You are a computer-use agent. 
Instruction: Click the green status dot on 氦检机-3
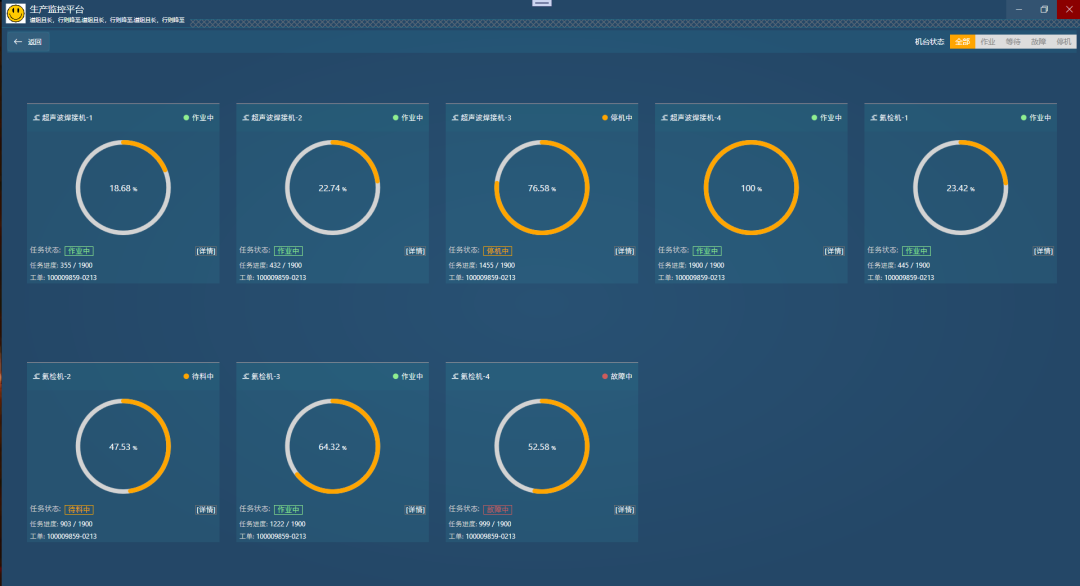click(x=395, y=377)
